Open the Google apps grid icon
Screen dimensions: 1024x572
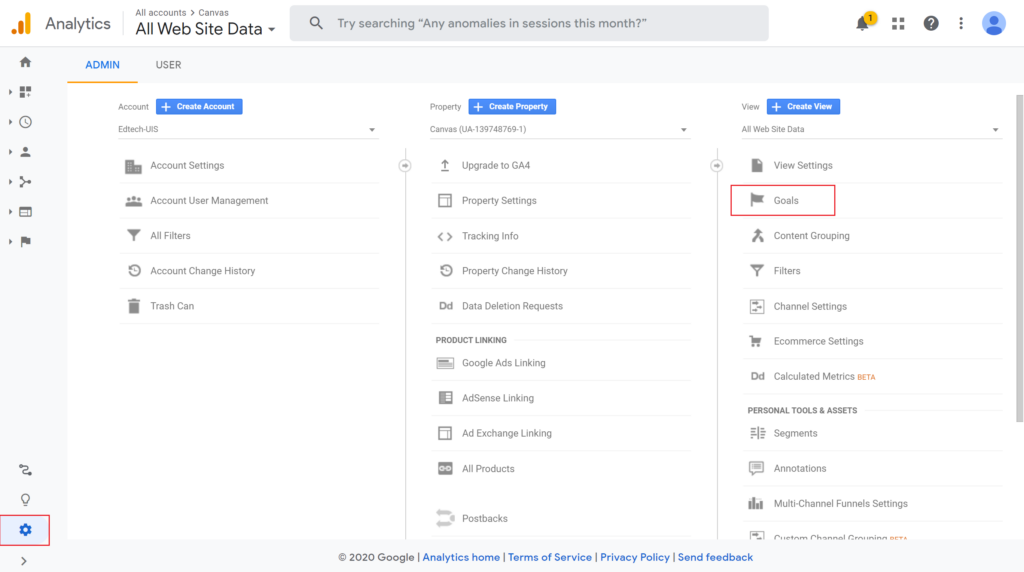coord(898,24)
